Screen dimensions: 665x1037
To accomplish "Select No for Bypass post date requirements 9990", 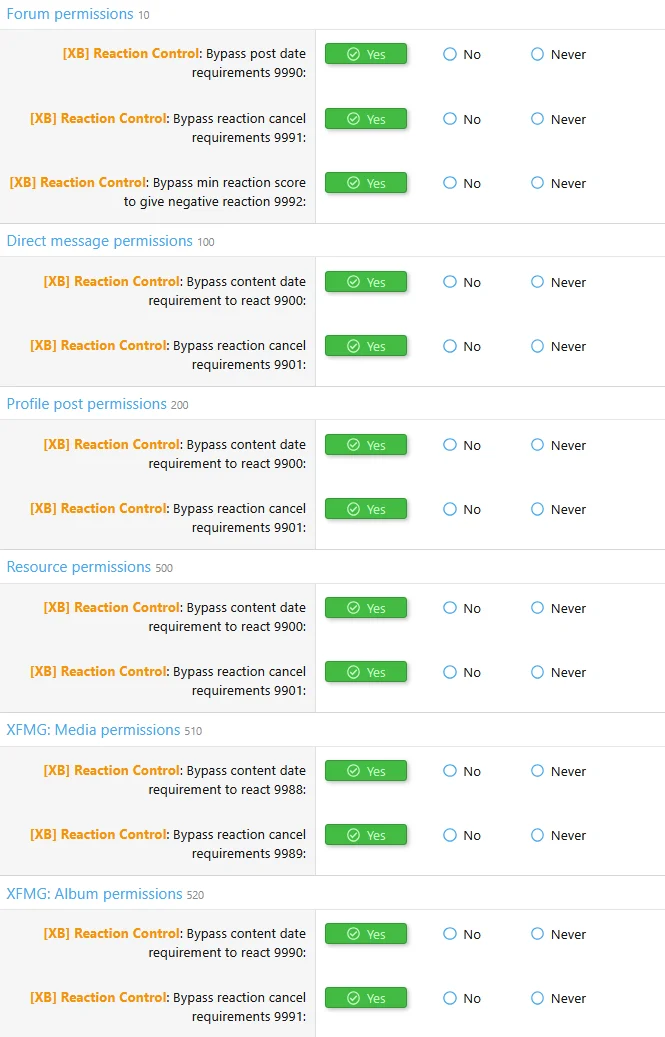I will click(x=450, y=54).
